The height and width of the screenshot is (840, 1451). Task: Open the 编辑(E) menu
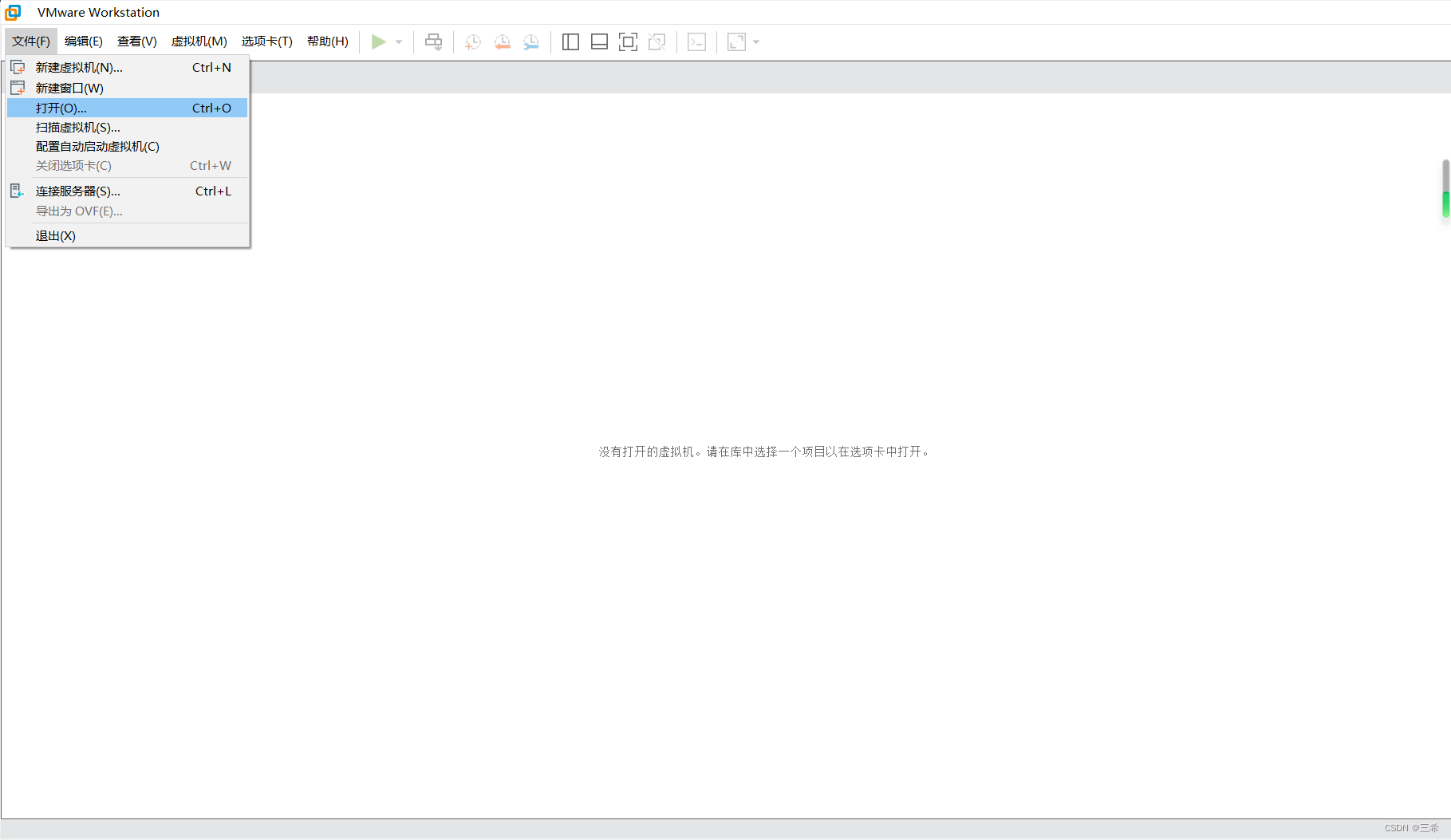[84, 41]
